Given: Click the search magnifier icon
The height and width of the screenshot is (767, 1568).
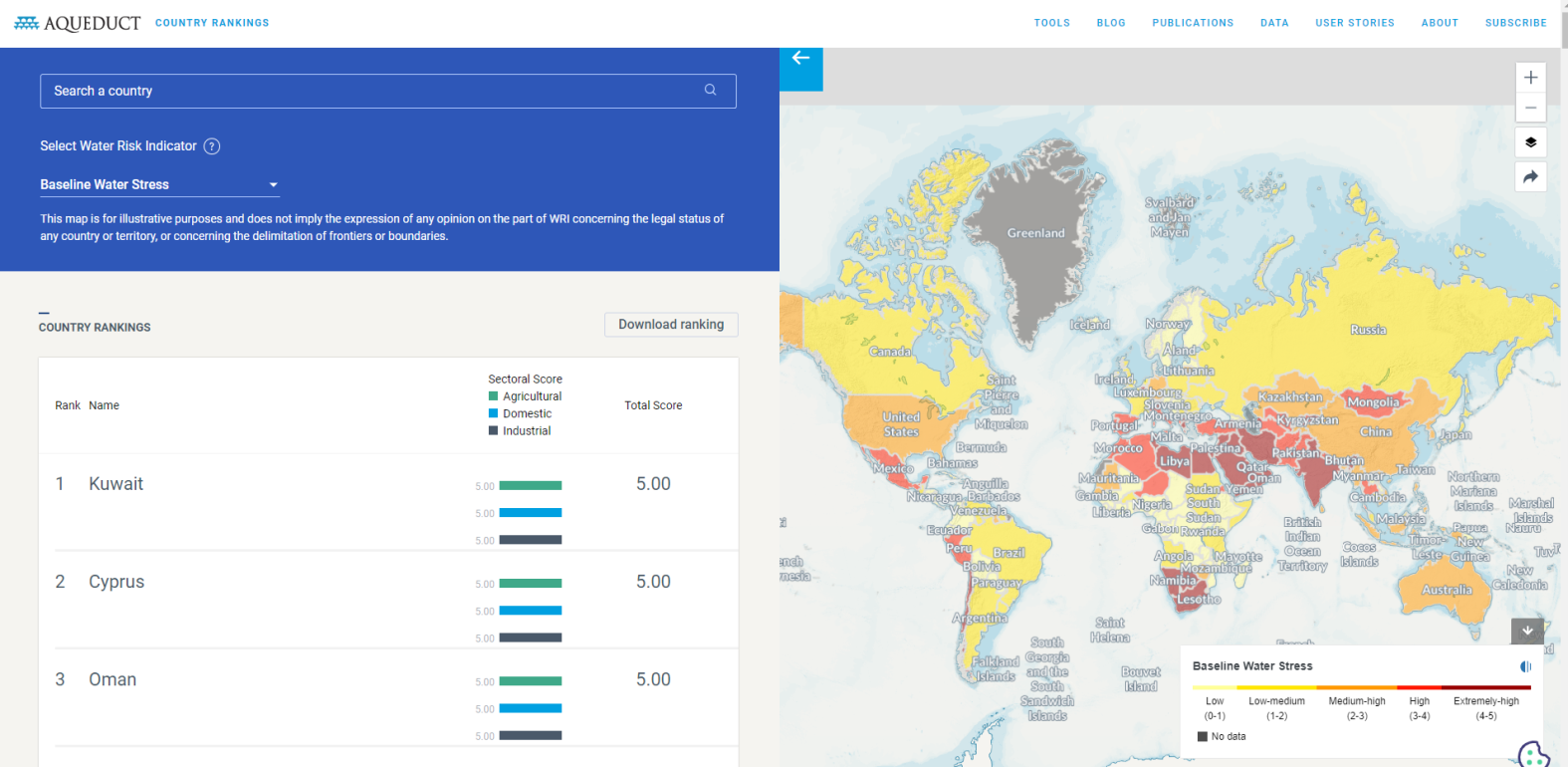Looking at the screenshot, I should click(710, 90).
